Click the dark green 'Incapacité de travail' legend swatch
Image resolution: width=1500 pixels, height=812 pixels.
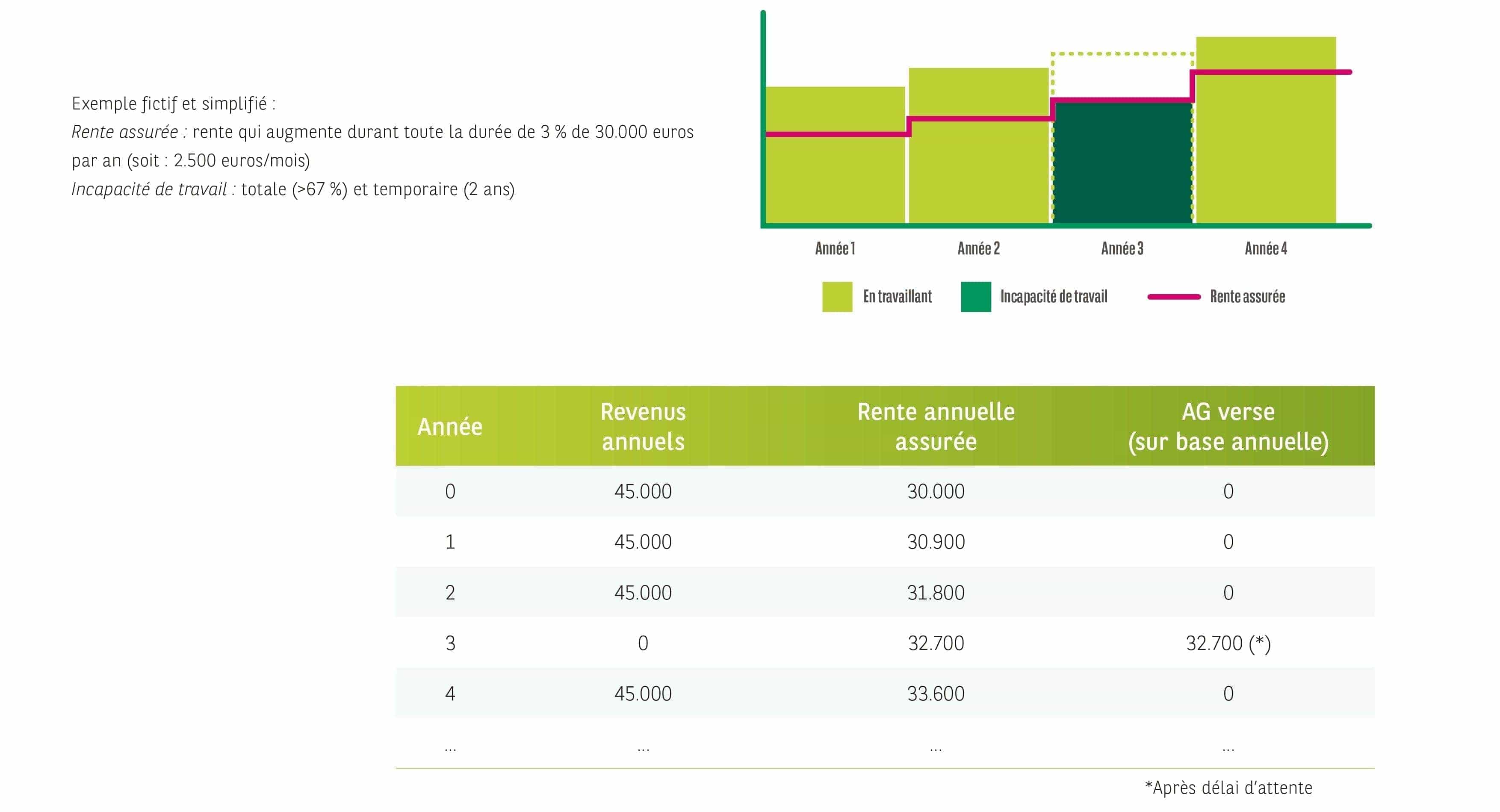coord(975,296)
